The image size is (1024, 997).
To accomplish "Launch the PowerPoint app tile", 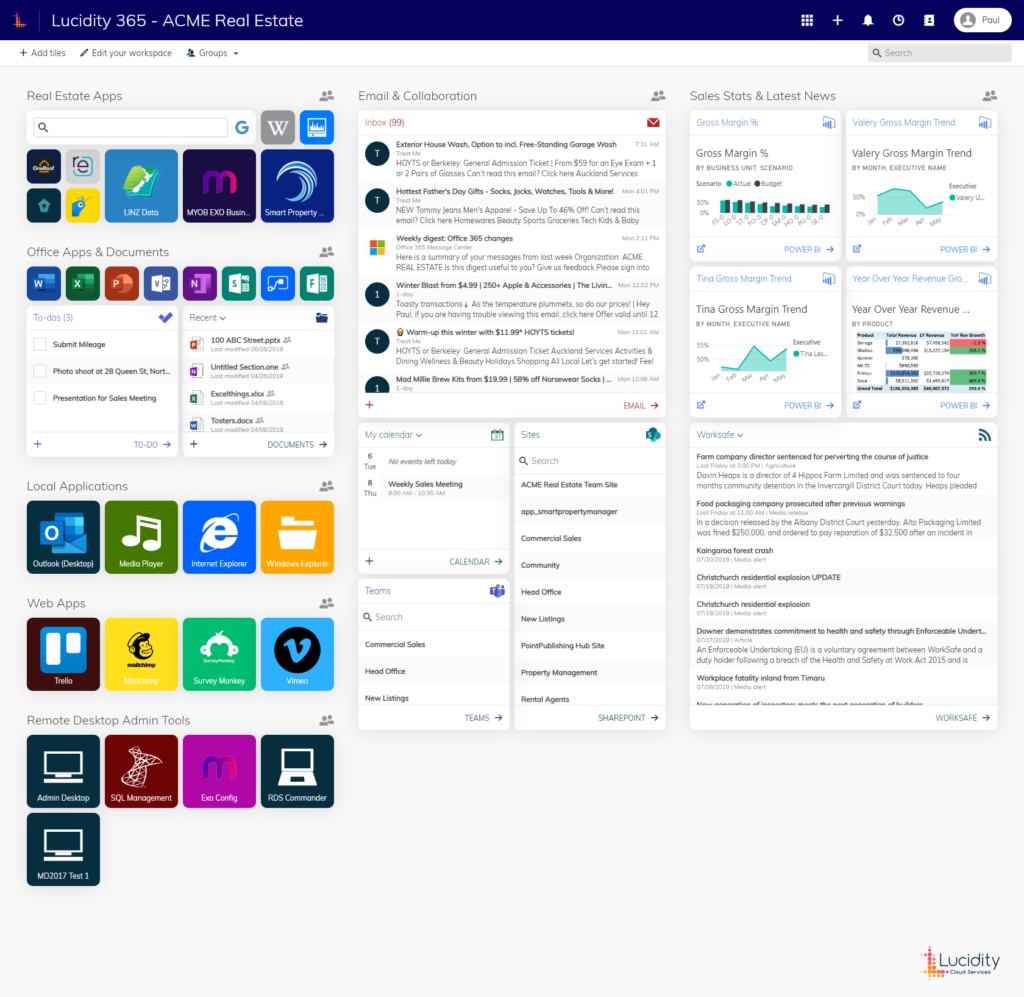I will tap(122, 283).
